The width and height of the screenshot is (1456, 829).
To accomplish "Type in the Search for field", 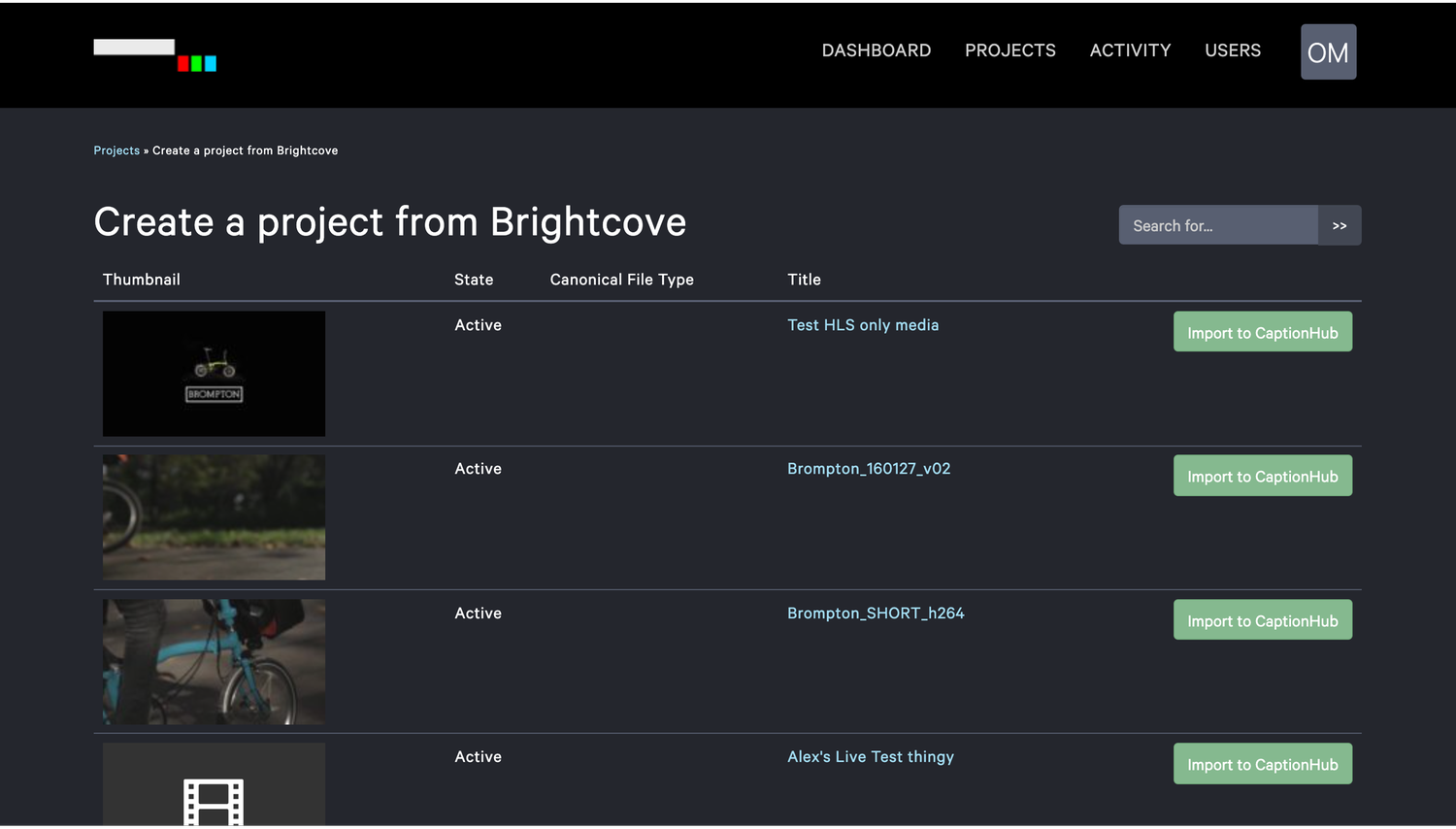I will 1217,225.
